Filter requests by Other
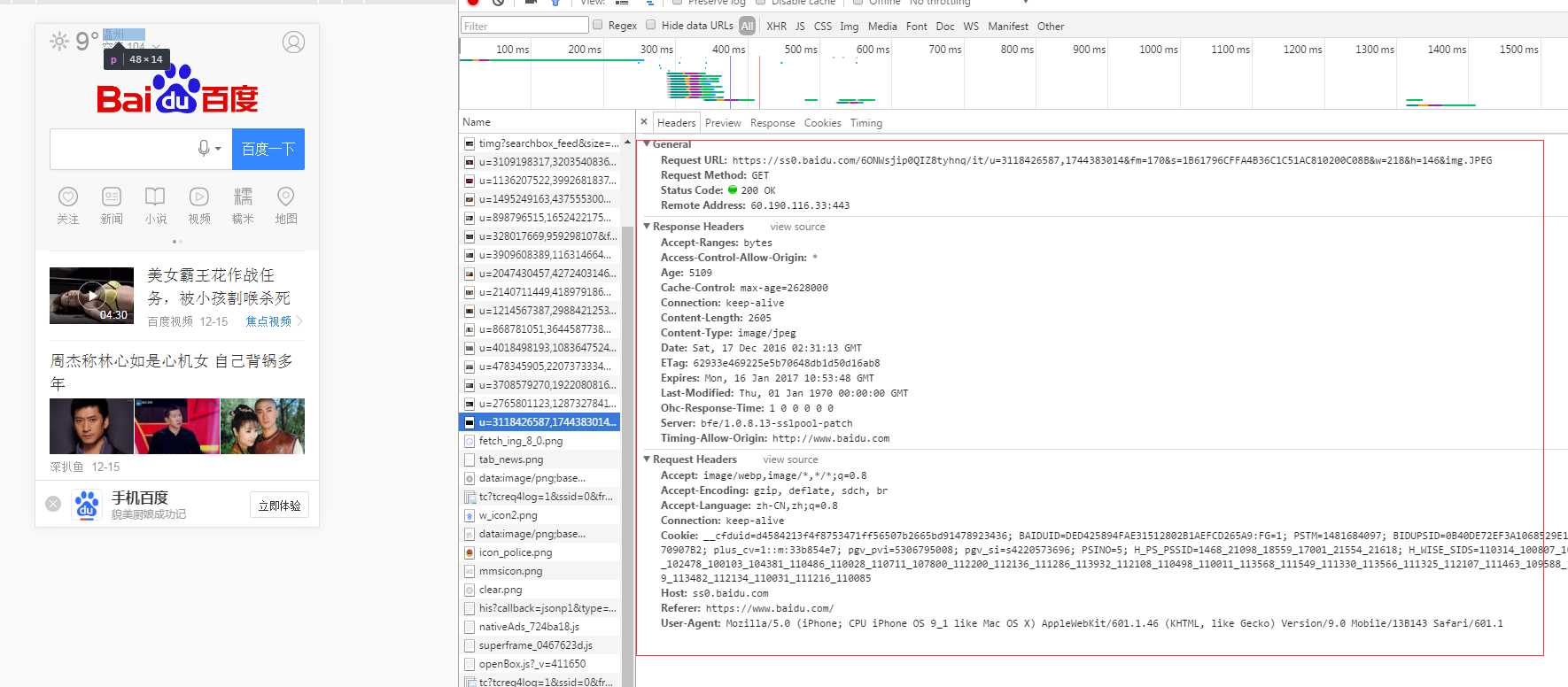1568x687 pixels. [1051, 27]
